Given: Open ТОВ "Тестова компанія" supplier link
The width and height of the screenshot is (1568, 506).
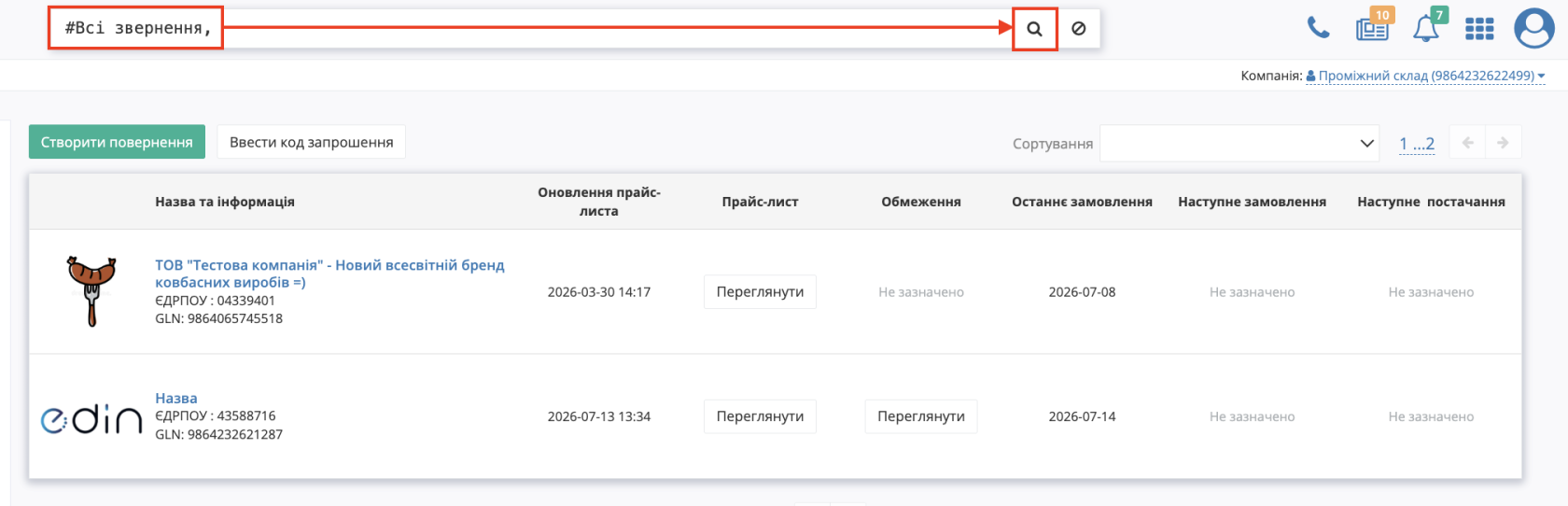Looking at the screenshot, I should pyautogui.click(x=329, y=274).
